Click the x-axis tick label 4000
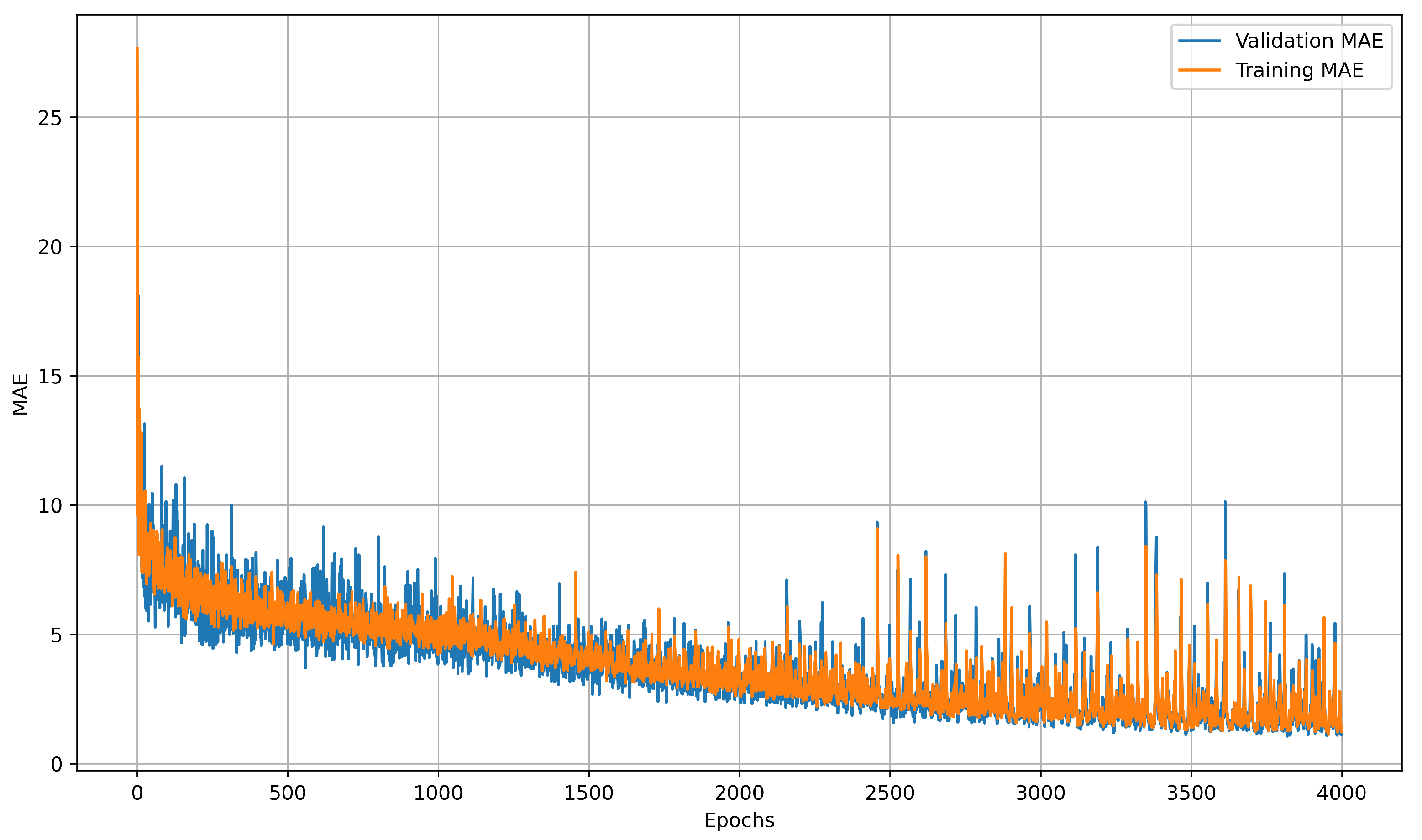The height and width of the screenshot is (840, 1422). click(x=1341, y=793)
